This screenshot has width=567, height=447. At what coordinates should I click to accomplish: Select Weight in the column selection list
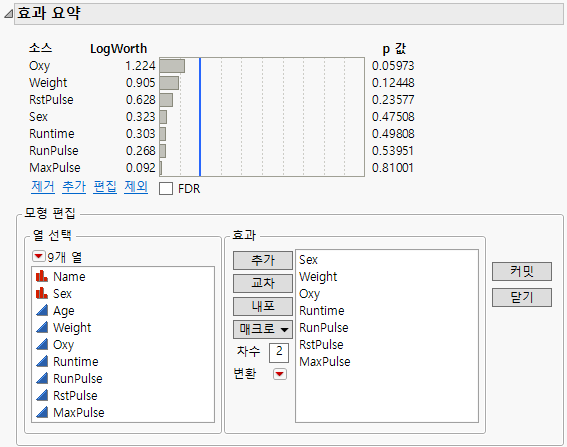[72, 328]
